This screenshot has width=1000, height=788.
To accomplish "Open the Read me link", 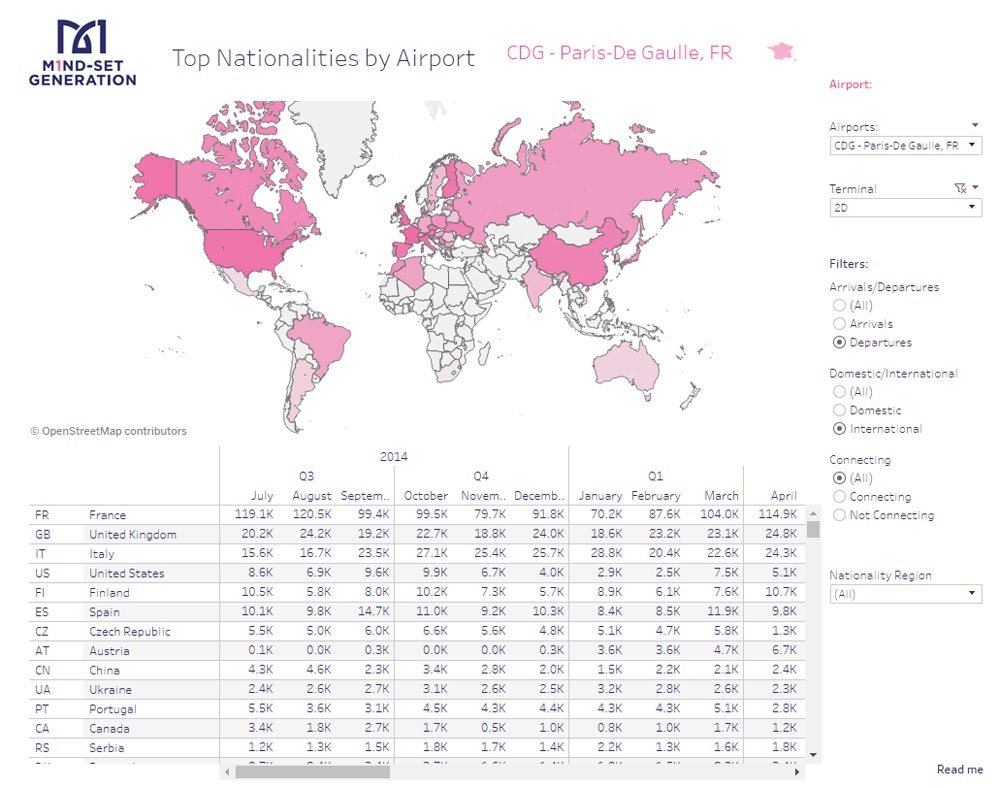I will tap(959, 769).
